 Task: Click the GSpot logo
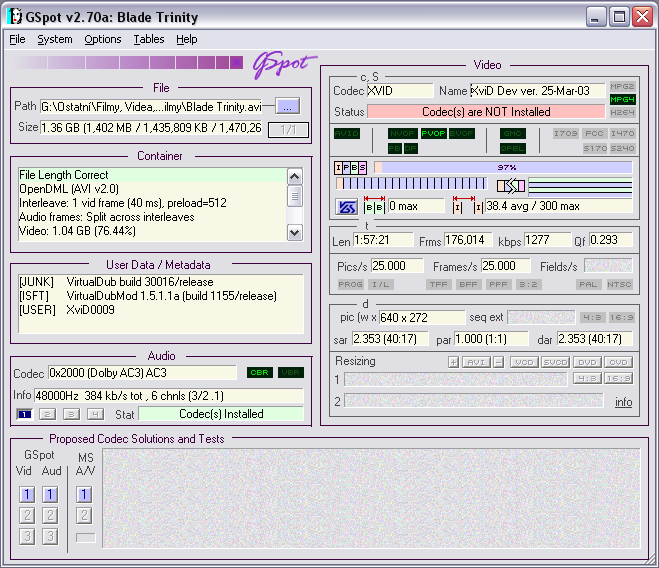(x=285, y=64)
